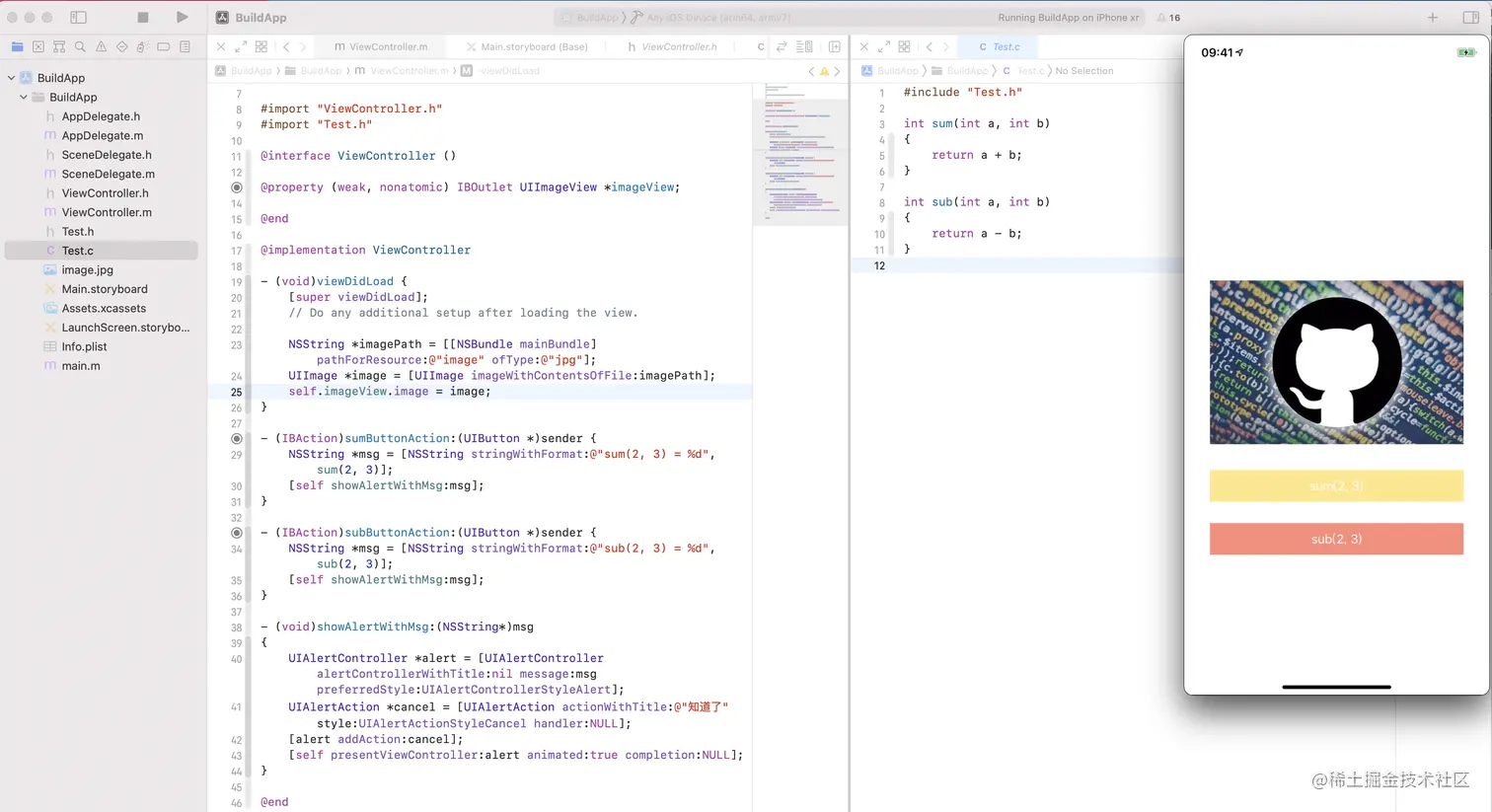
Task: Click sumButtonAction connection circle in gutter
Action: pos(237,438)
